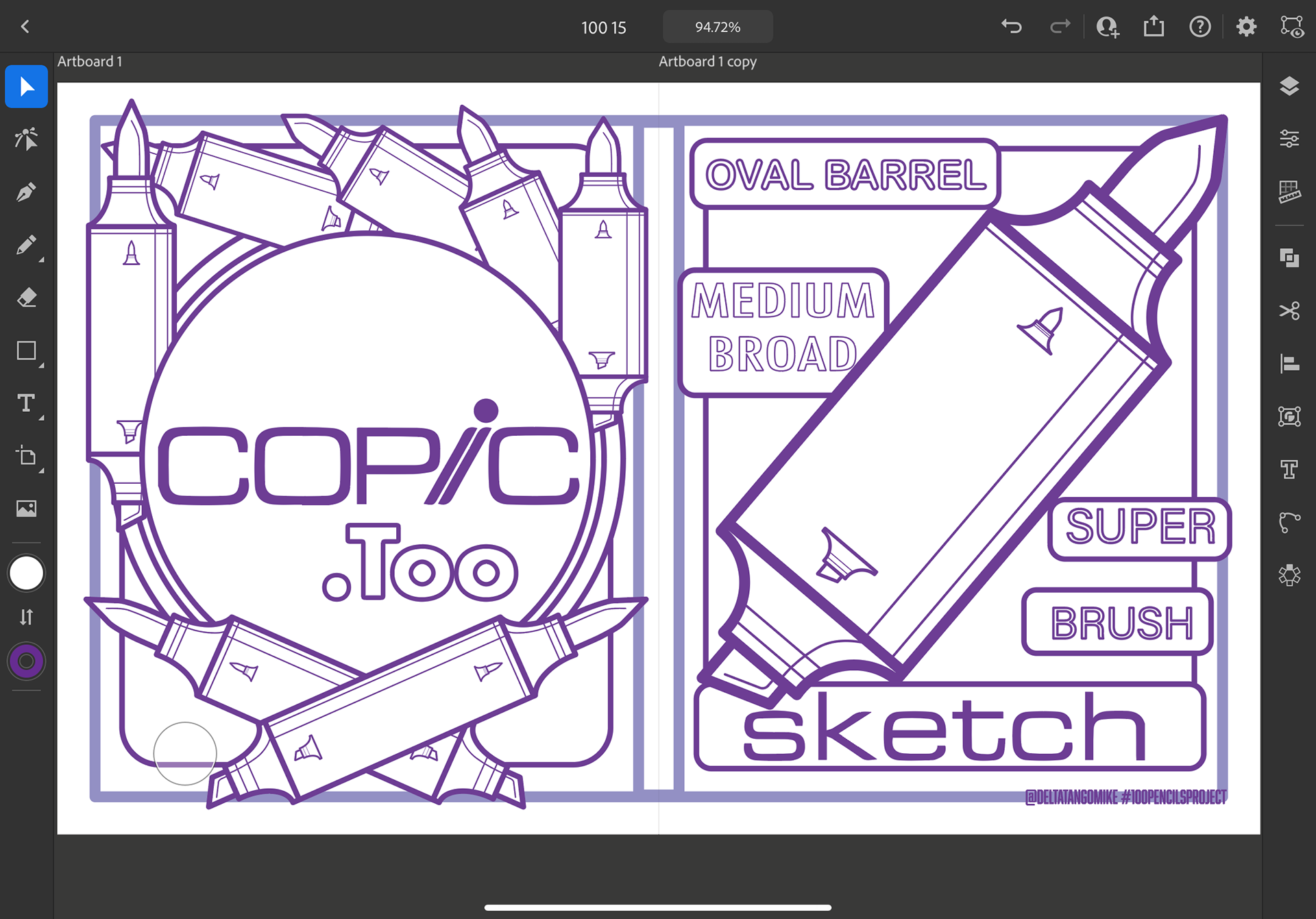Open the Layers panel
The width and height of the screenshot is (1316, 919).
(x=1289, y=86)
